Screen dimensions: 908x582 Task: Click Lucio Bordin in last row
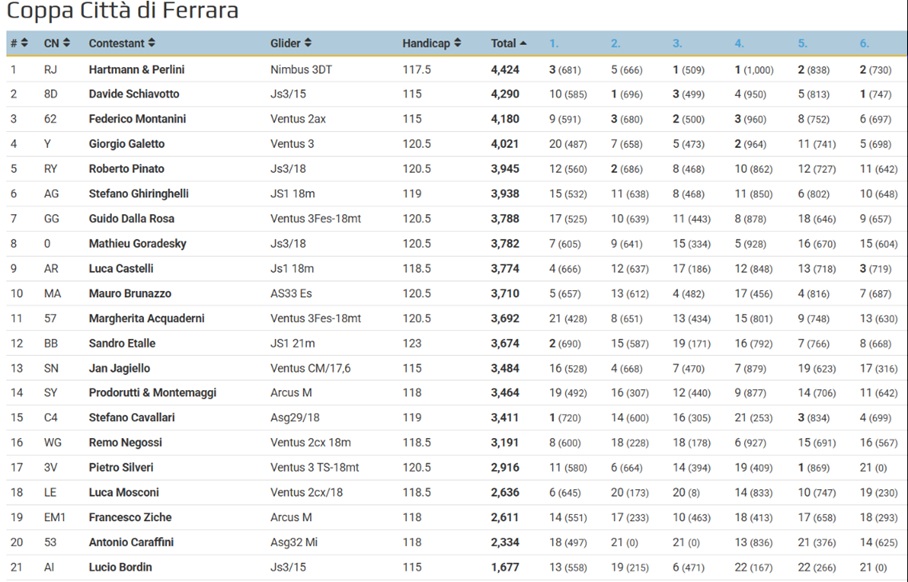(x=120, y=567)
